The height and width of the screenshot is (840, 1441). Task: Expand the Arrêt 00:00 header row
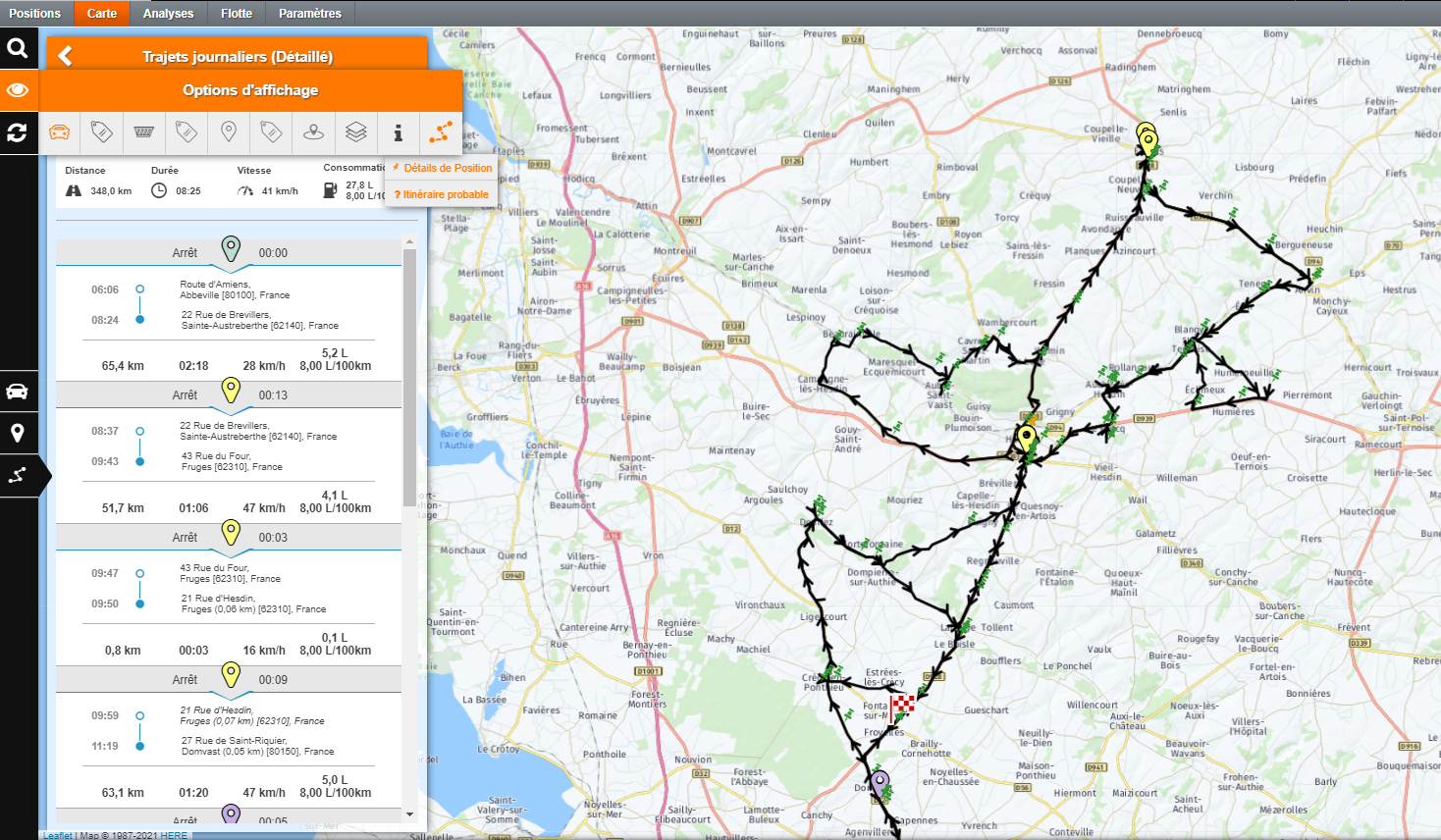tap(229, 253)
